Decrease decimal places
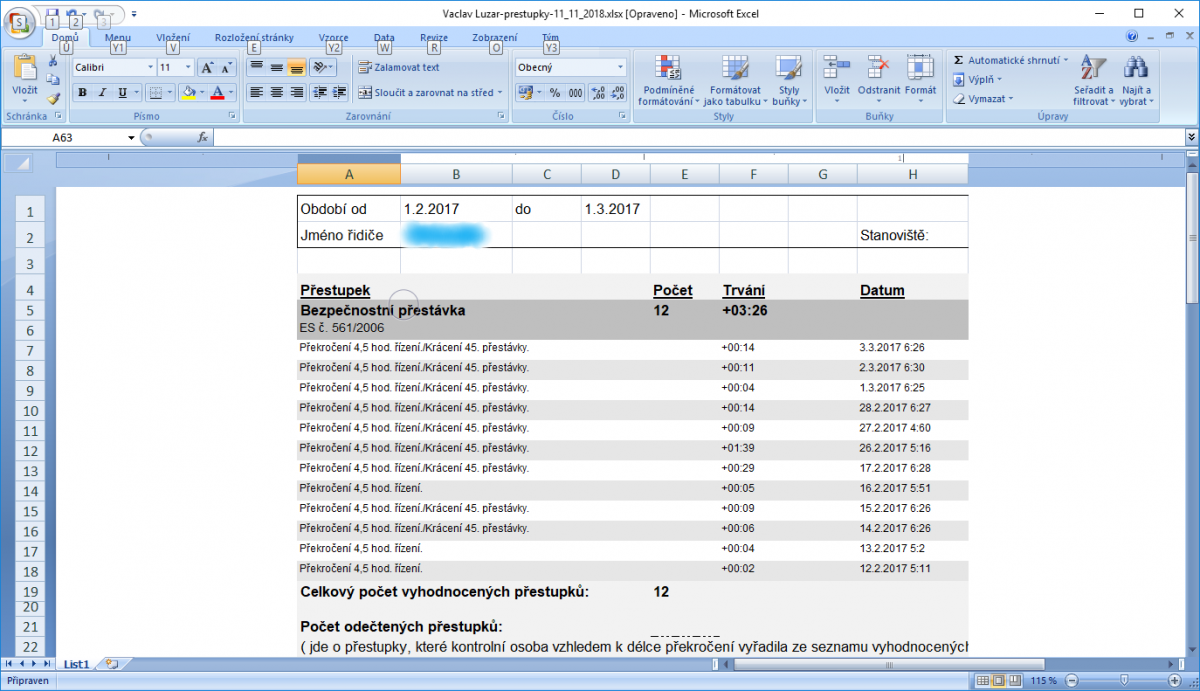 pos(617,92)
